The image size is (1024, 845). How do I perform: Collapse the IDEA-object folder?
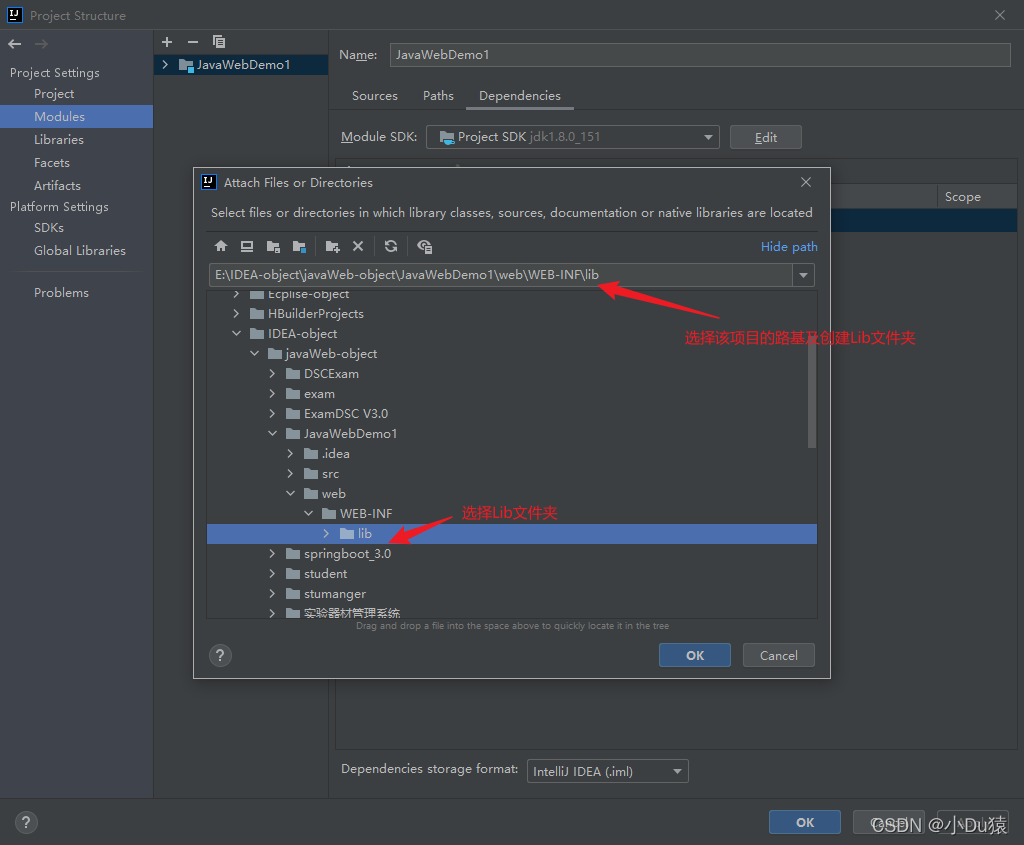(x=236, y=334)
